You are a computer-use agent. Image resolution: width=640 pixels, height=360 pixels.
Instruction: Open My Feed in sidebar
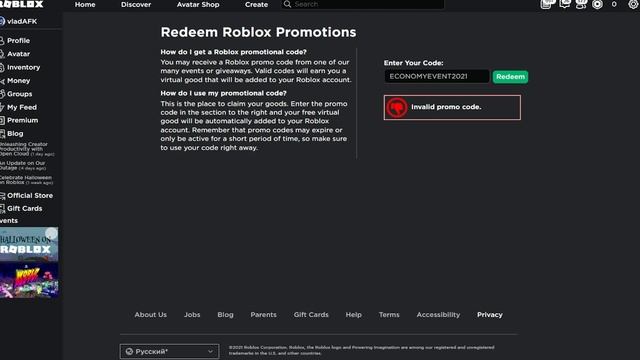click(x=22, y=107)
